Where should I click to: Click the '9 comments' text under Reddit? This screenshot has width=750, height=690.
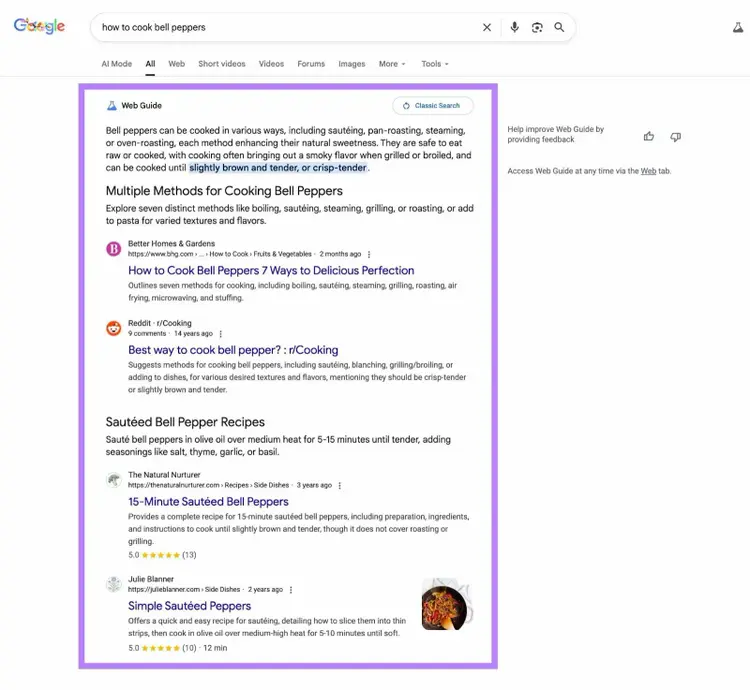147,333
